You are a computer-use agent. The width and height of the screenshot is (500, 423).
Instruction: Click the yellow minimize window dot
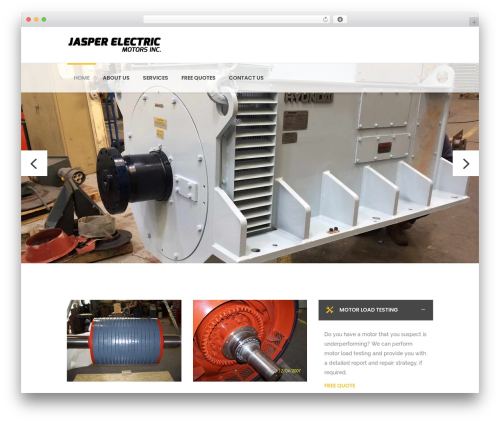(x=36, y=20)
